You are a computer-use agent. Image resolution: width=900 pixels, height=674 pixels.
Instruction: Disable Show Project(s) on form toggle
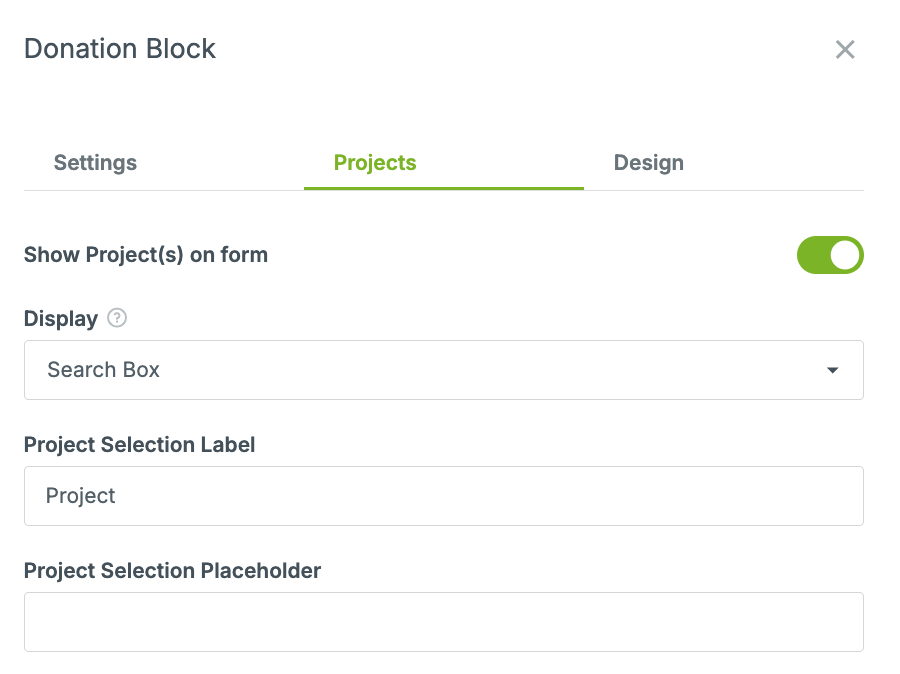coord(830,255)
